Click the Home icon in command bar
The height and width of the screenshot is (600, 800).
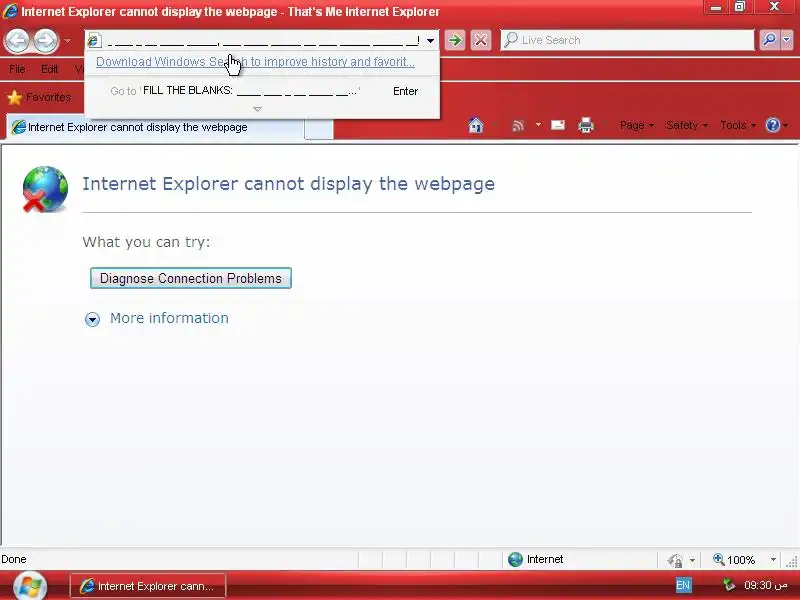click(476, 125)
